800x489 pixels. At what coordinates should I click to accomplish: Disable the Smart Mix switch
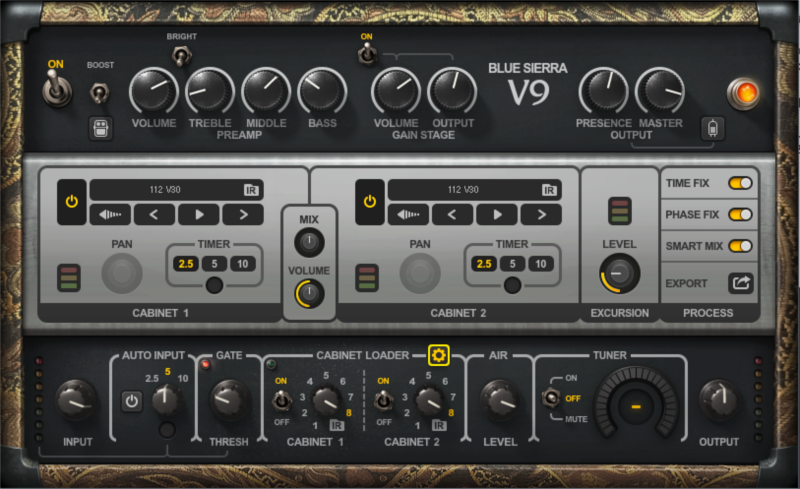pos(740,246)
